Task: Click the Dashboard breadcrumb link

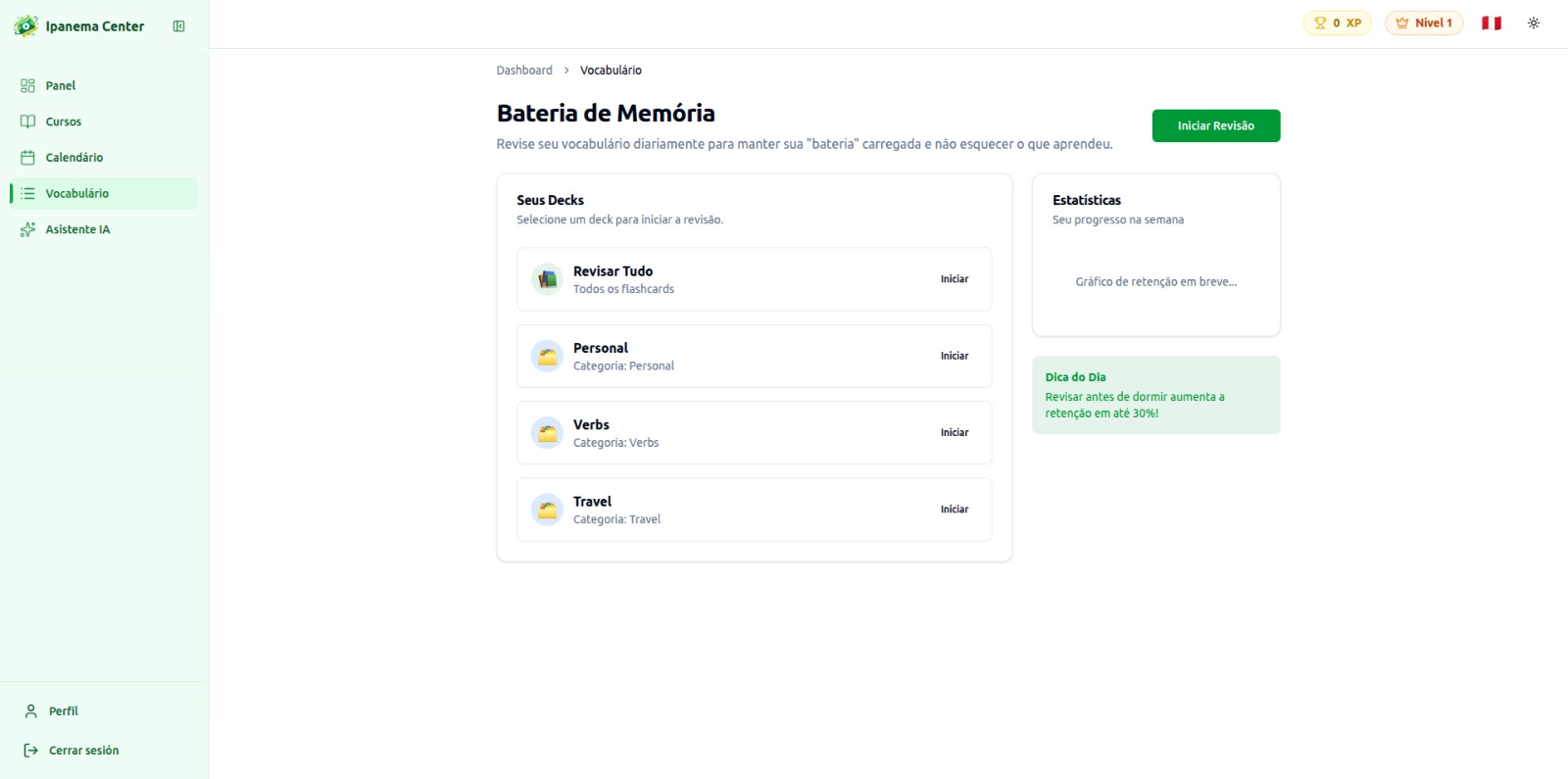Action: (x=524, y=71)
